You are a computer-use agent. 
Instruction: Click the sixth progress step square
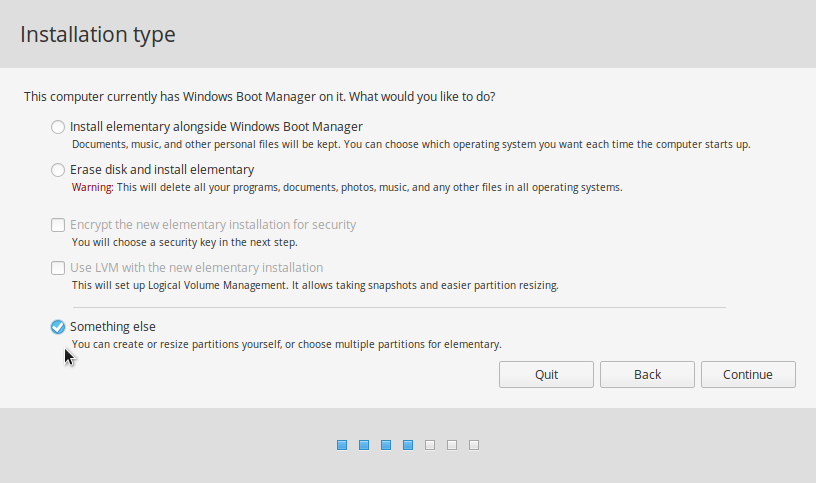point(452,445)
